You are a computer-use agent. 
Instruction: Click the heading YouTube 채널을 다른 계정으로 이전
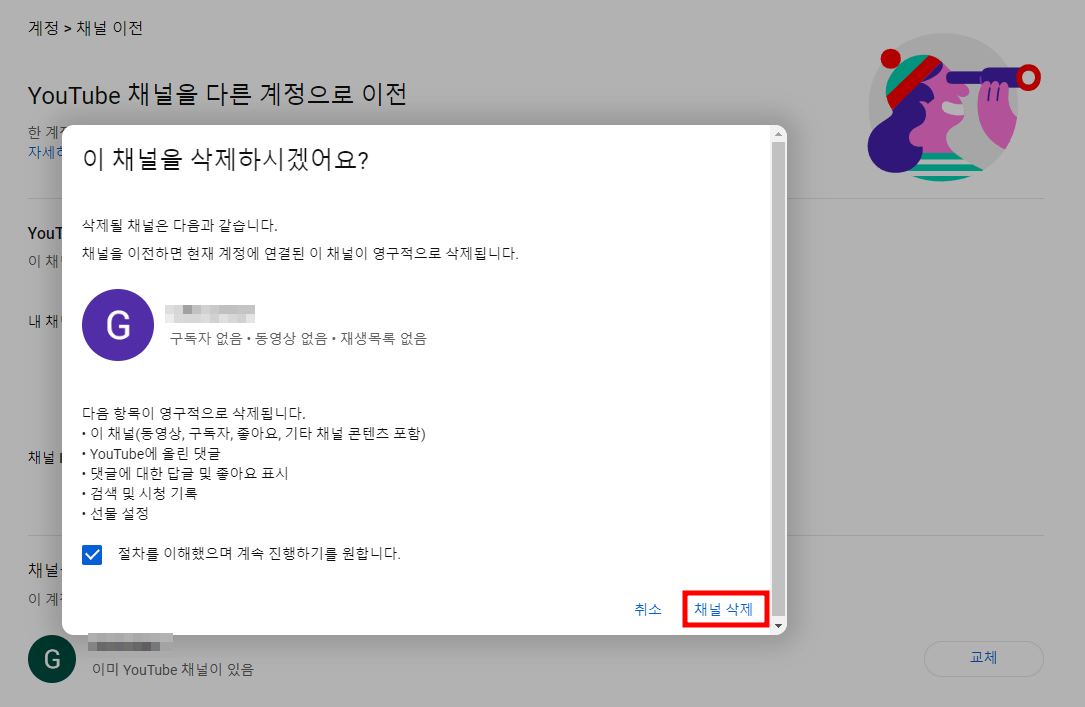click(217, 95)
